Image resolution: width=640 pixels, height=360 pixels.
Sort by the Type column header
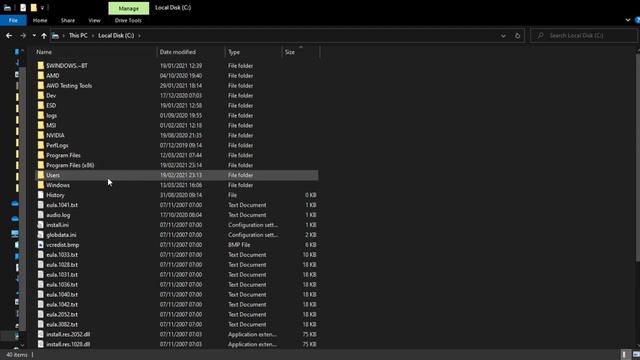(x=234, y=52)
